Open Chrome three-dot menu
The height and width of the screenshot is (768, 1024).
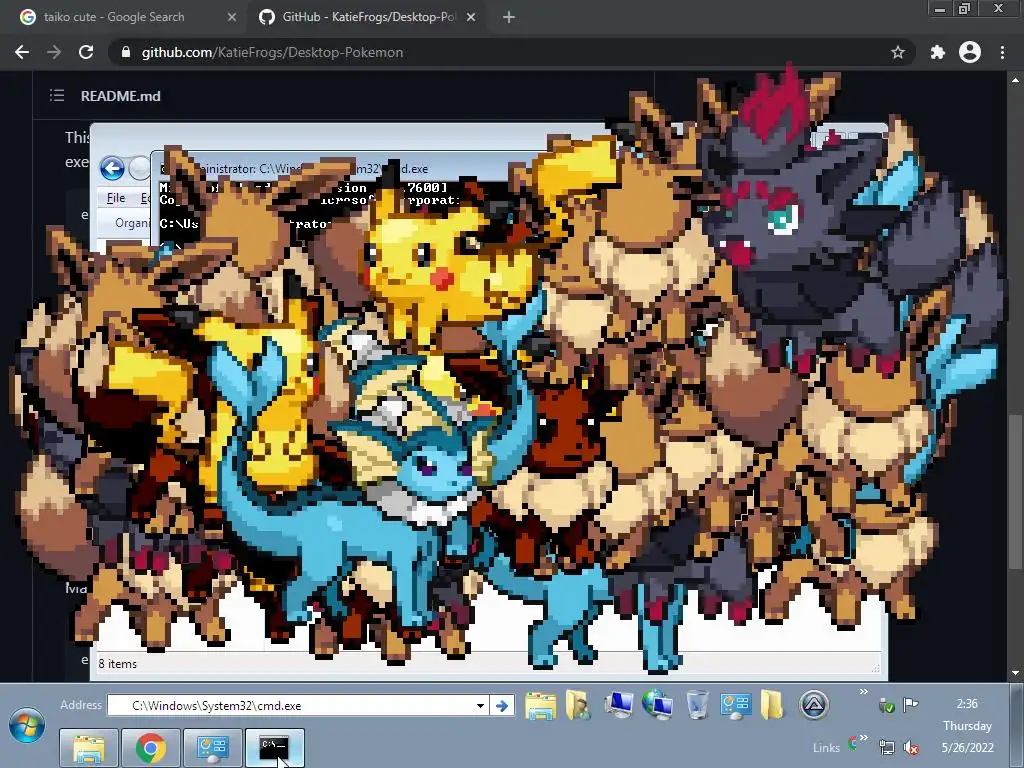pyautogui.click(x=1002, y=52)
